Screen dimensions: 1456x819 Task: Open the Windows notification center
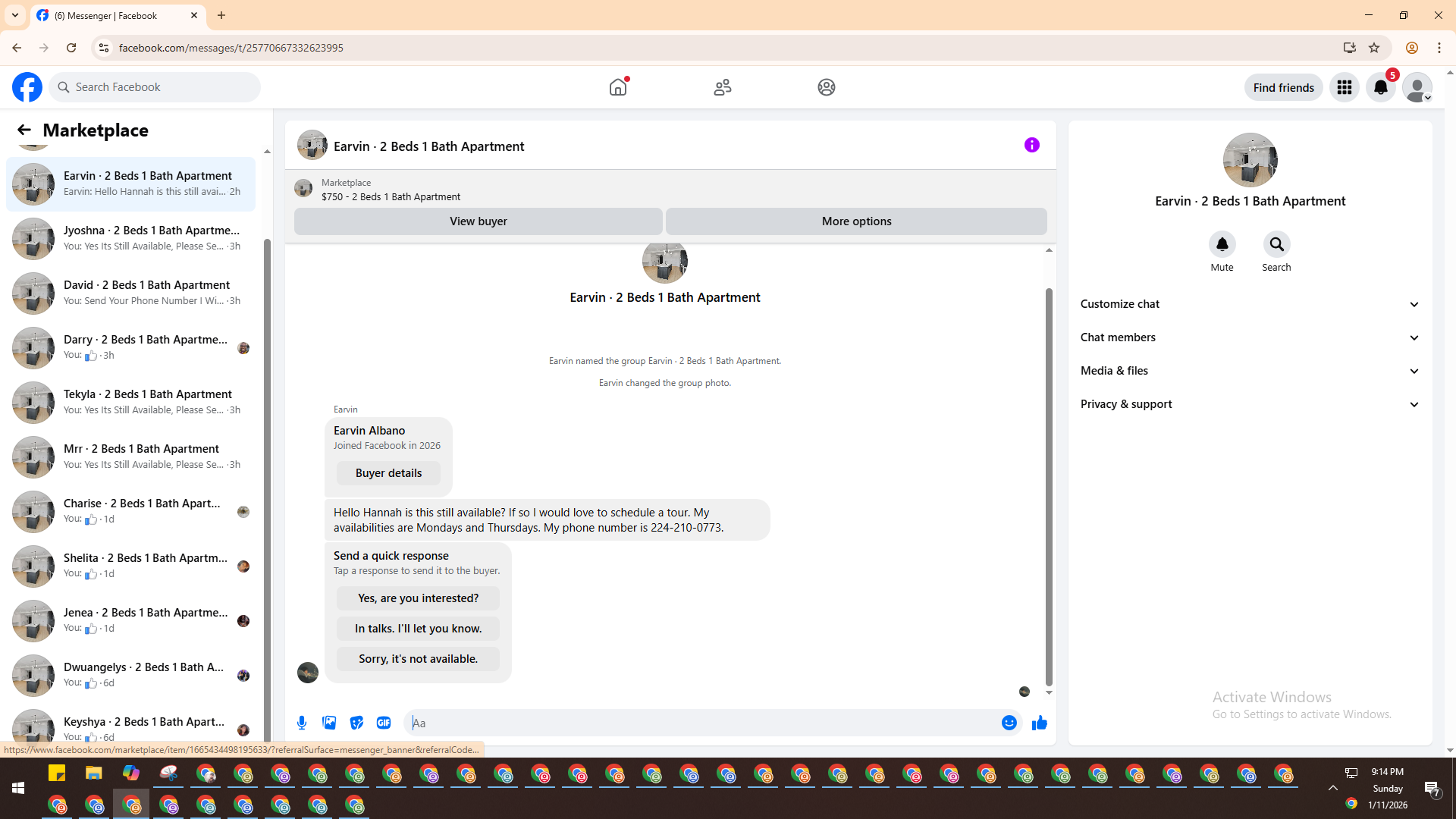pyautogui.click(x=1432, y=789)
